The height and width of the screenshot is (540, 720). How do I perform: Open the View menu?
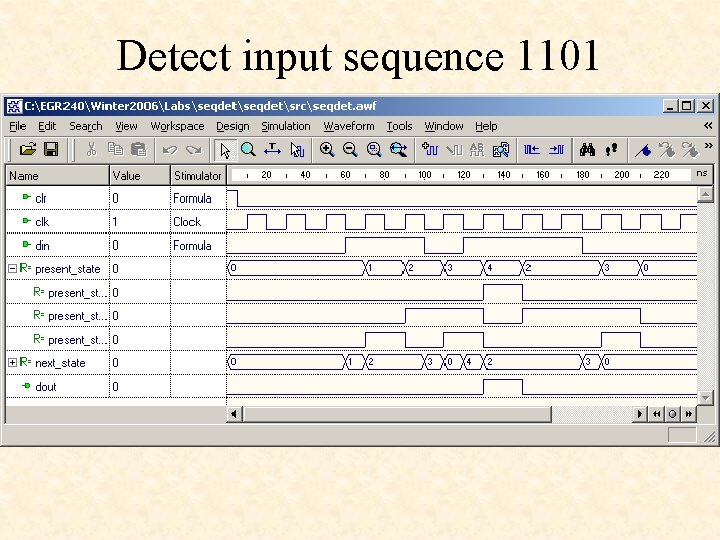tap(126, 126)
